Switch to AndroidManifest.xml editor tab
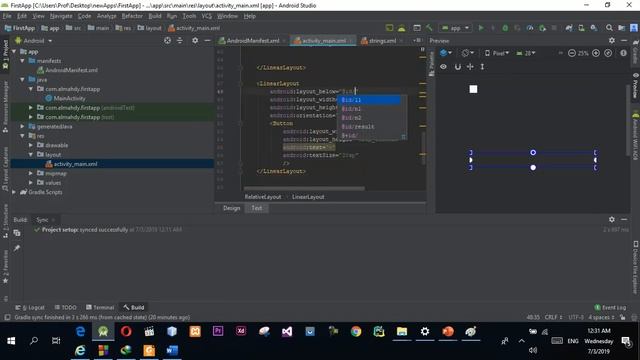640x360 pixels. tap(252, 41)
